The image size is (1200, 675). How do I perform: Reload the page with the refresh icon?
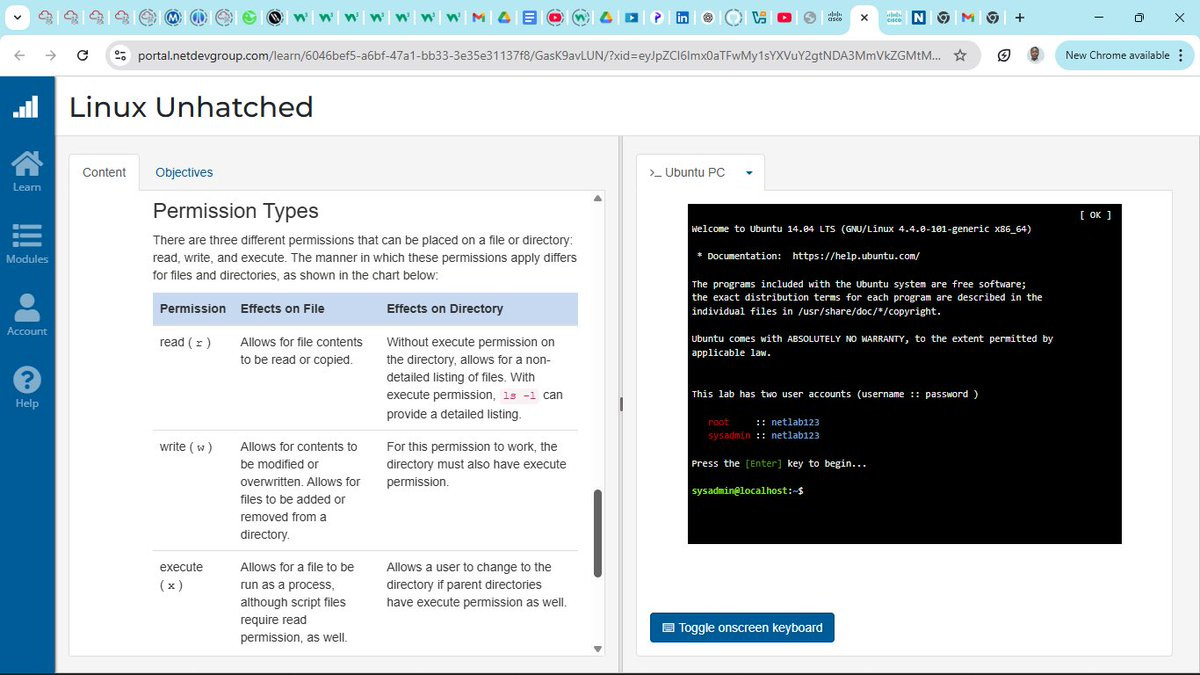coord(83,56)
